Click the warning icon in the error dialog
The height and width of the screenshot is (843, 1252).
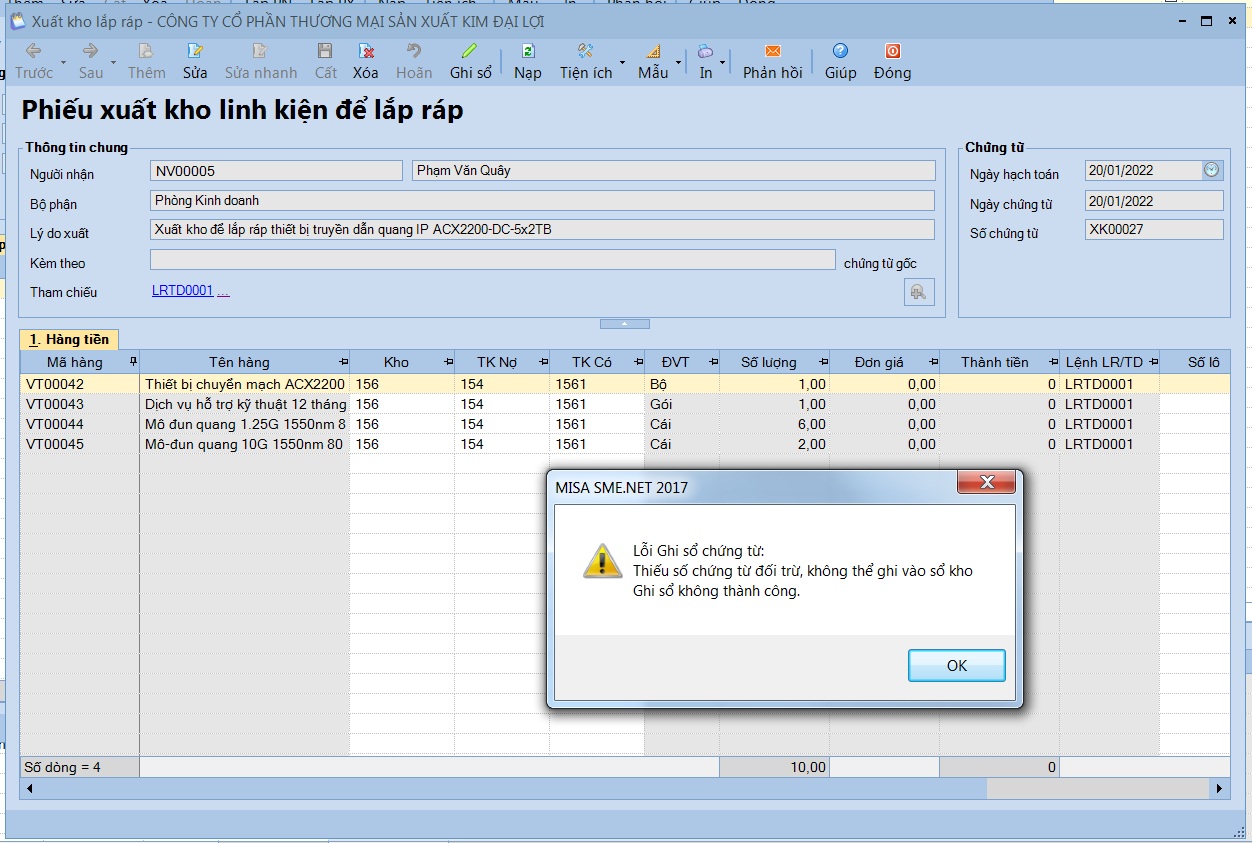(602, 561)
